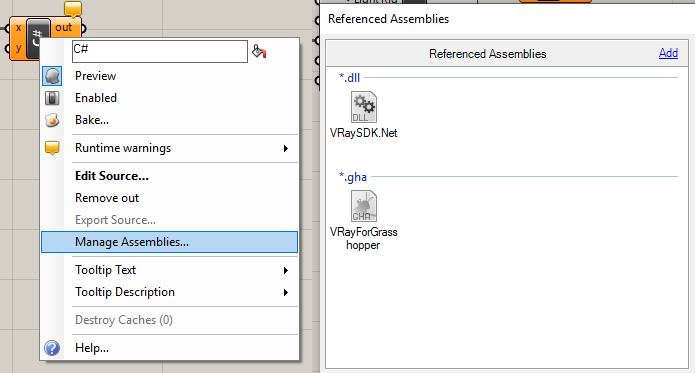Click the VRaySDK.Net DLL file icon
This screenshot has height=373, width=695.
[364, 107]
